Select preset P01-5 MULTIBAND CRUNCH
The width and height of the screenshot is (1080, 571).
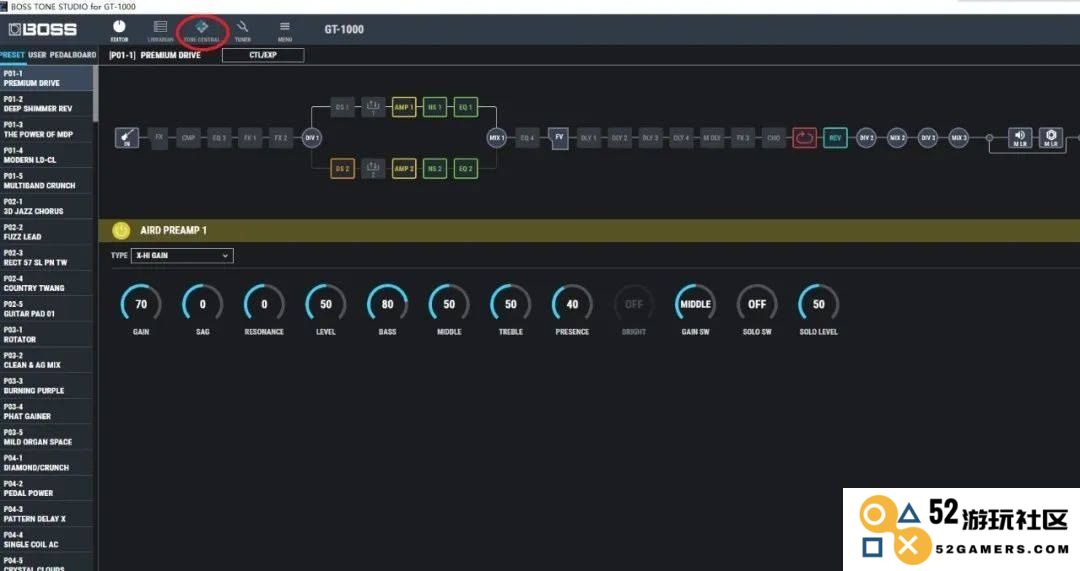pyautogui.click(x=46, y=180)
